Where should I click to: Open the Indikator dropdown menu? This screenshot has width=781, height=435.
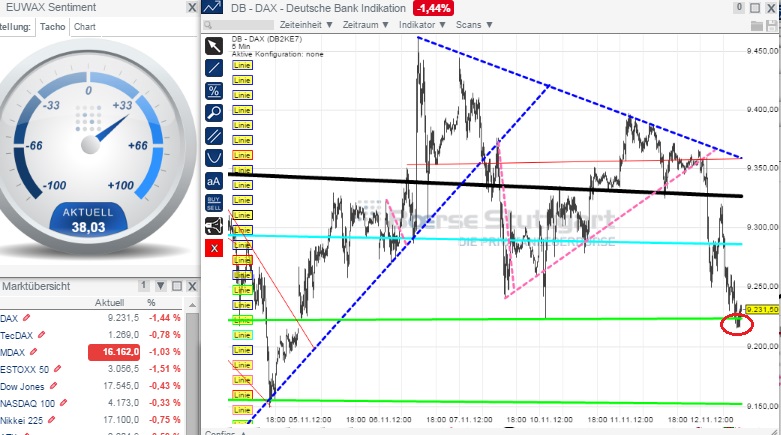pos(422,25)
